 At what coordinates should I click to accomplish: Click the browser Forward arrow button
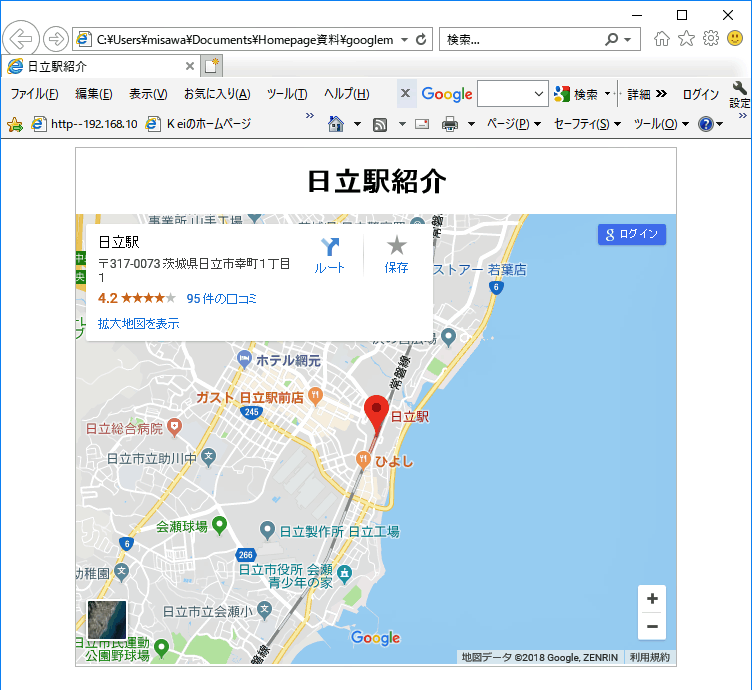click(x=56, y=39)
